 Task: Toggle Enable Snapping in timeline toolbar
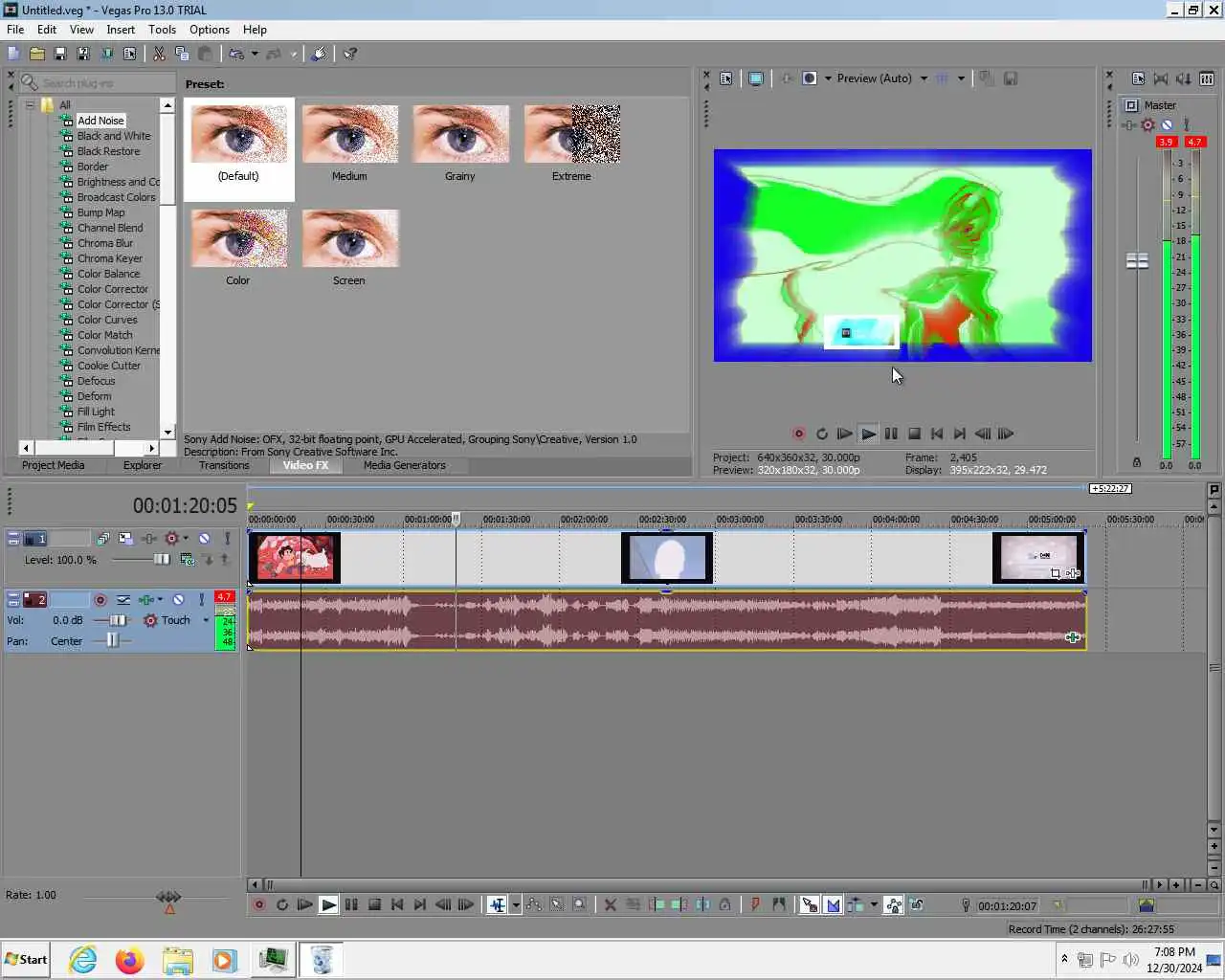[x=809, y=905]
